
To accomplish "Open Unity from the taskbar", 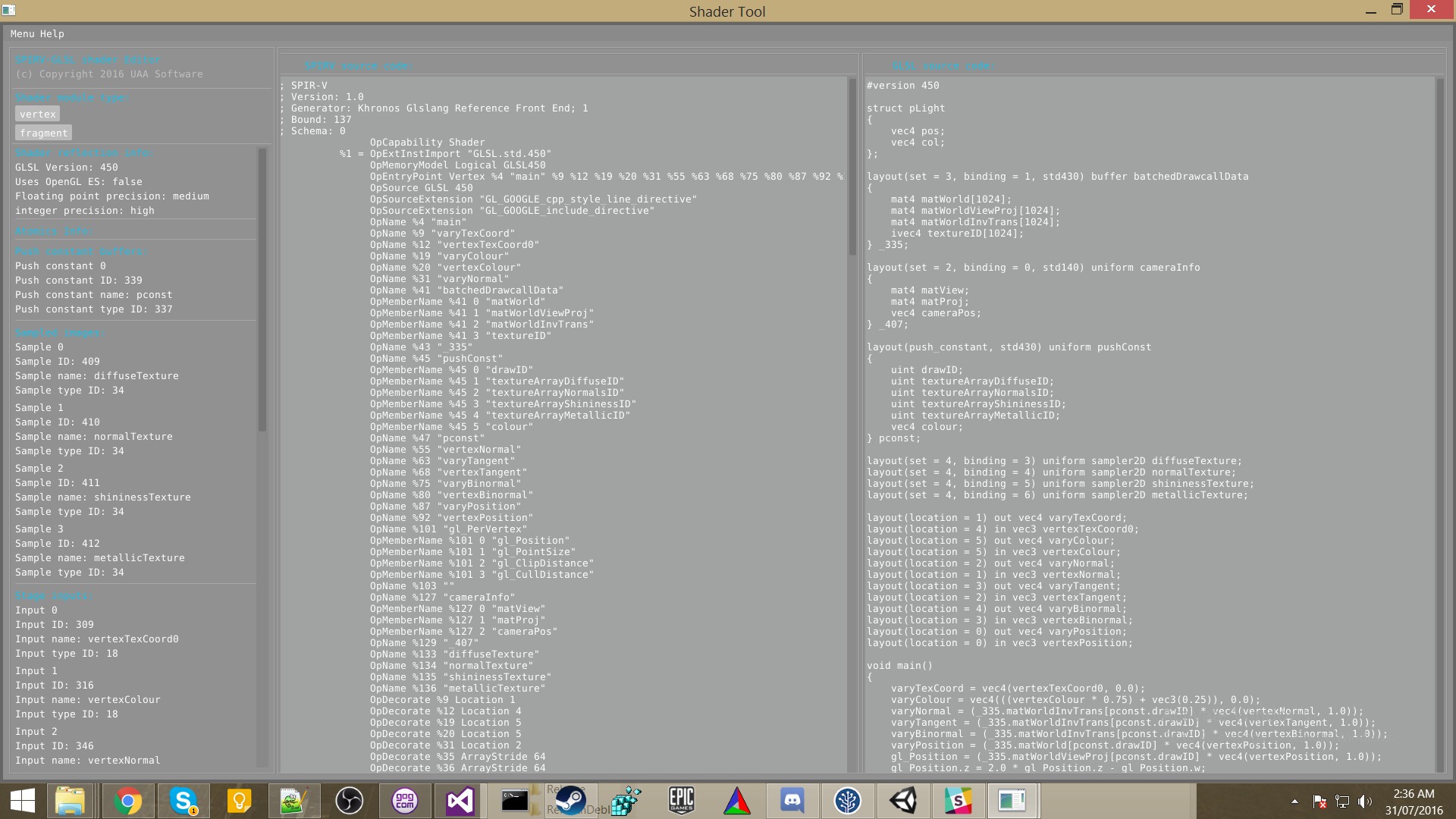I will pos(902,801).
